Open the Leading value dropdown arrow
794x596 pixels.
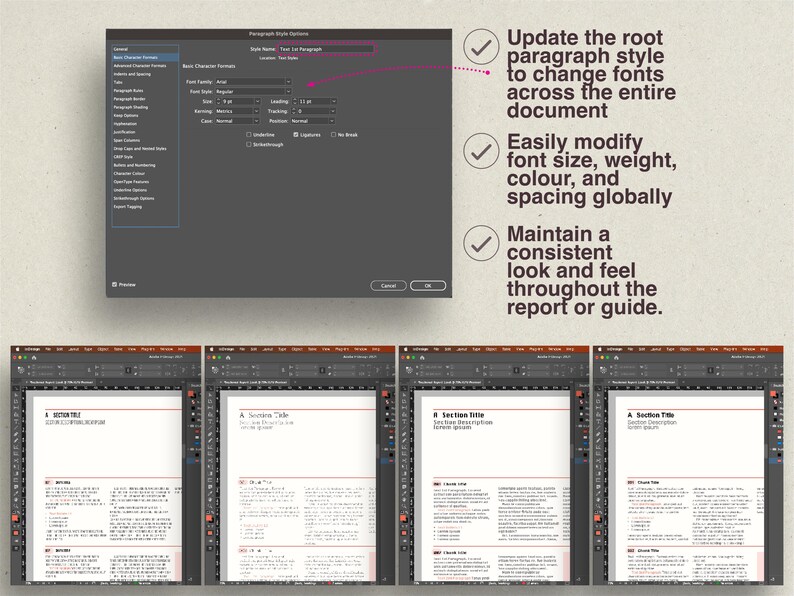[333, 101]
